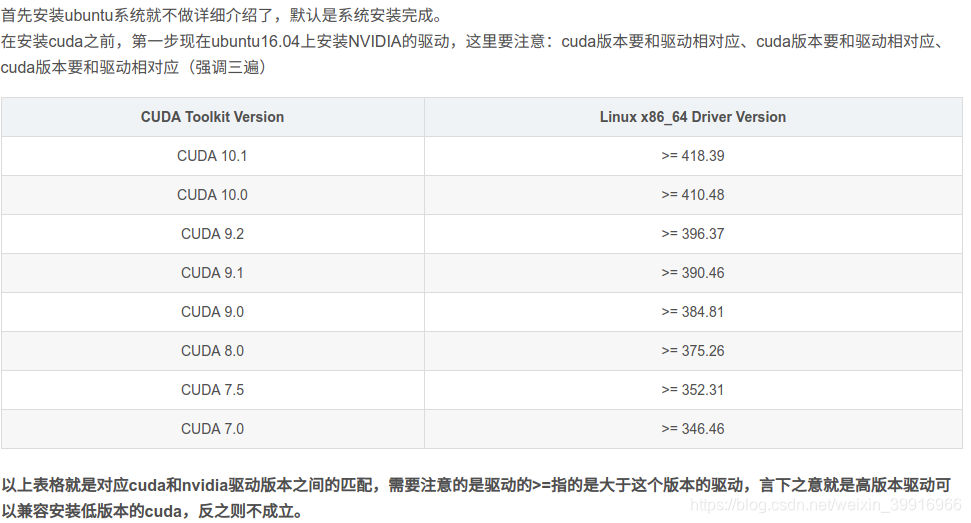Click the '>= 418.39' driver version cell

693,156
